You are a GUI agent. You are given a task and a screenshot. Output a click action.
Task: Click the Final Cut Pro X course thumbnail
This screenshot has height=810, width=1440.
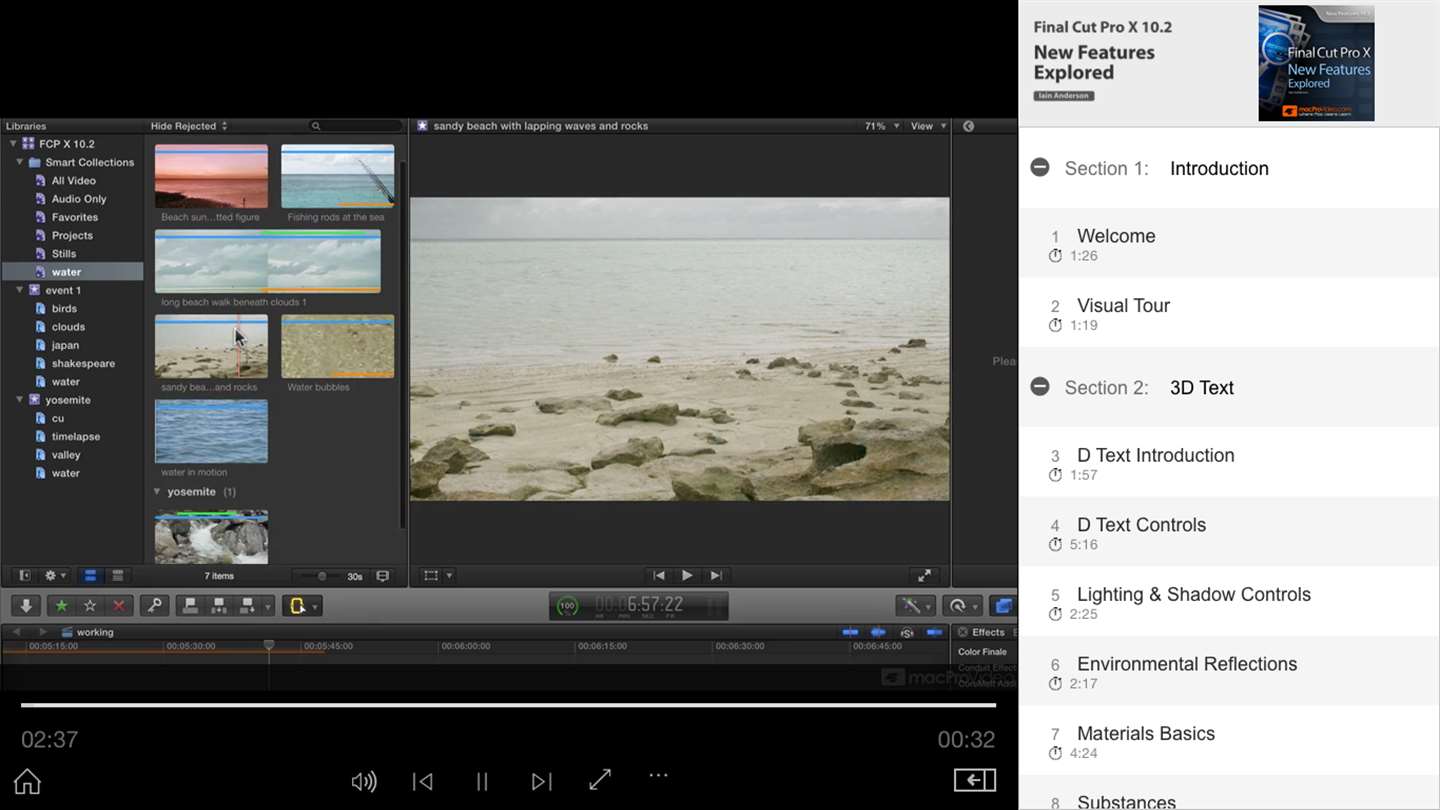click(x=1316, y=63)
